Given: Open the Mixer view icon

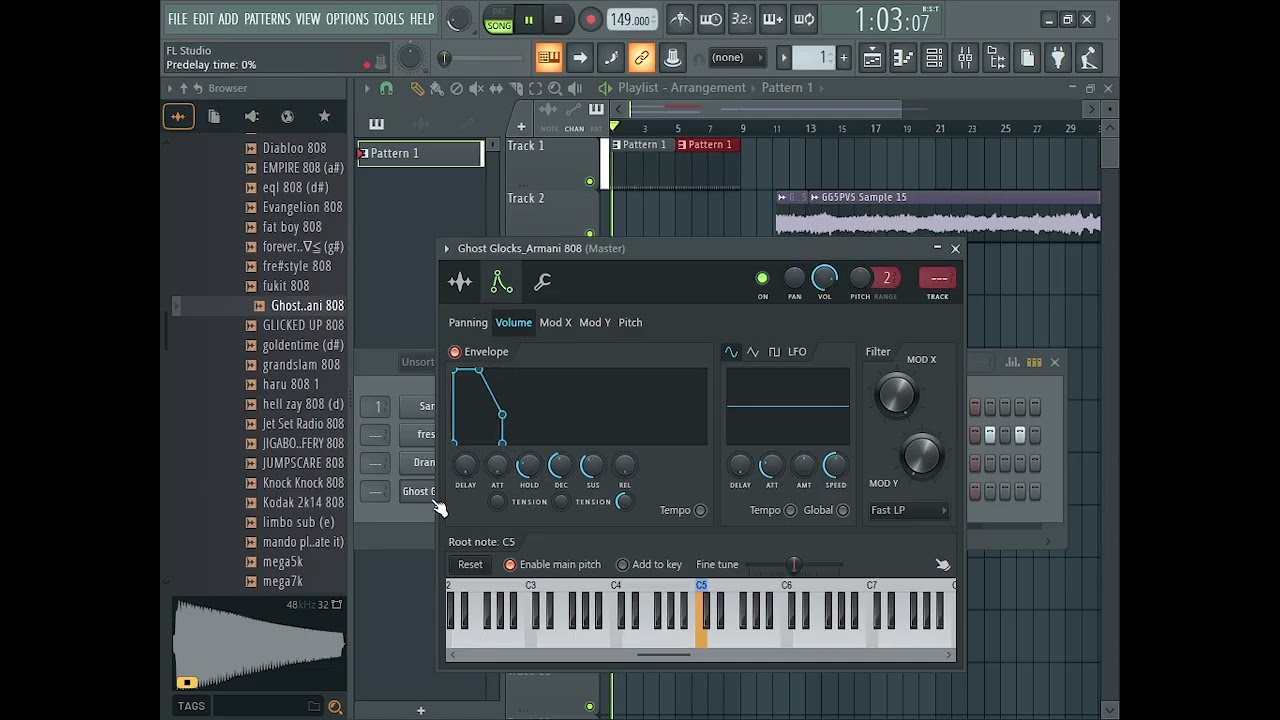Looking at the screenshot, I should click(x=965, y=58).
